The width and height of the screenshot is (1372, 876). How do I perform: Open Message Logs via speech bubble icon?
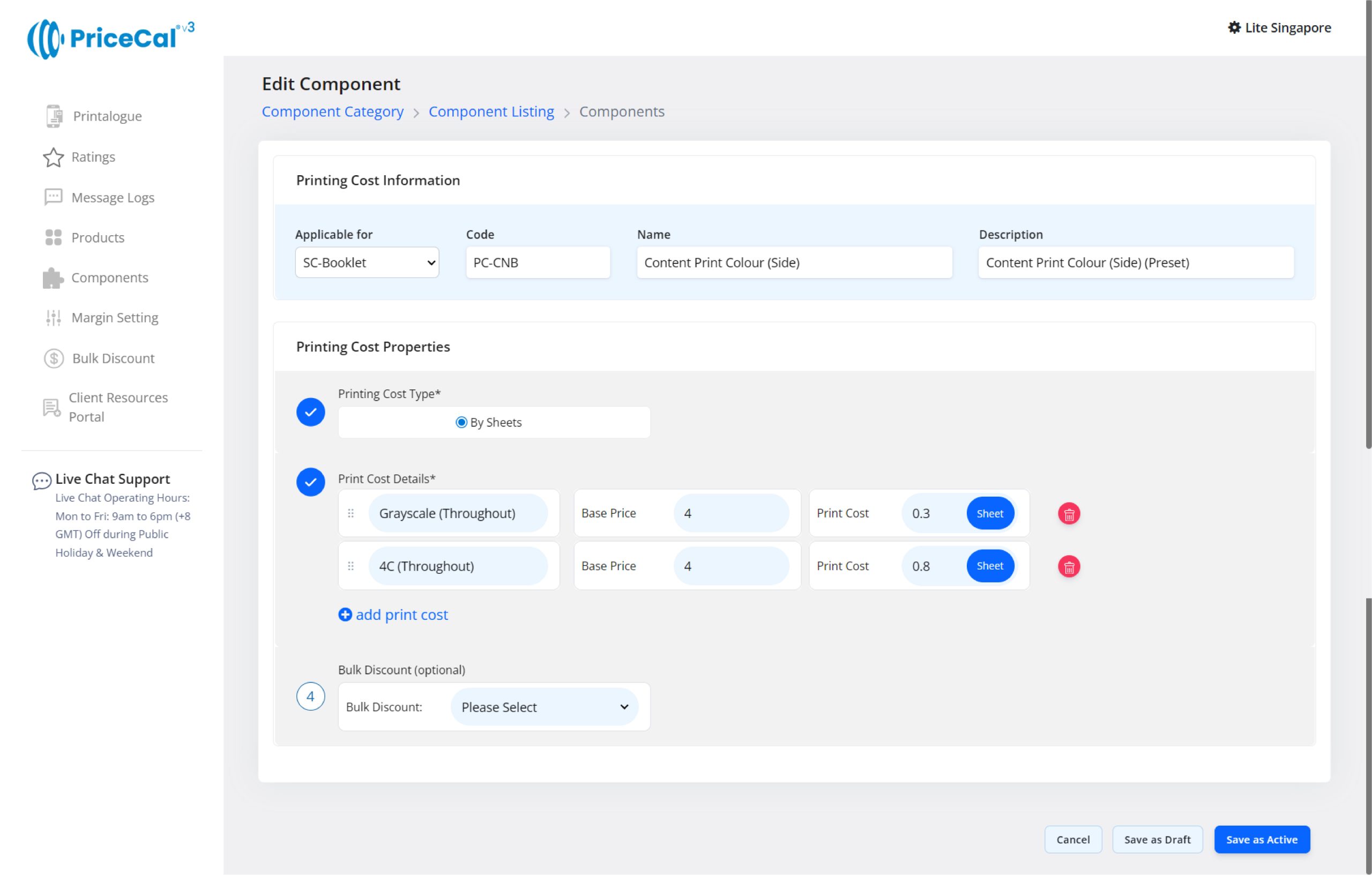(x=54, y=197)
